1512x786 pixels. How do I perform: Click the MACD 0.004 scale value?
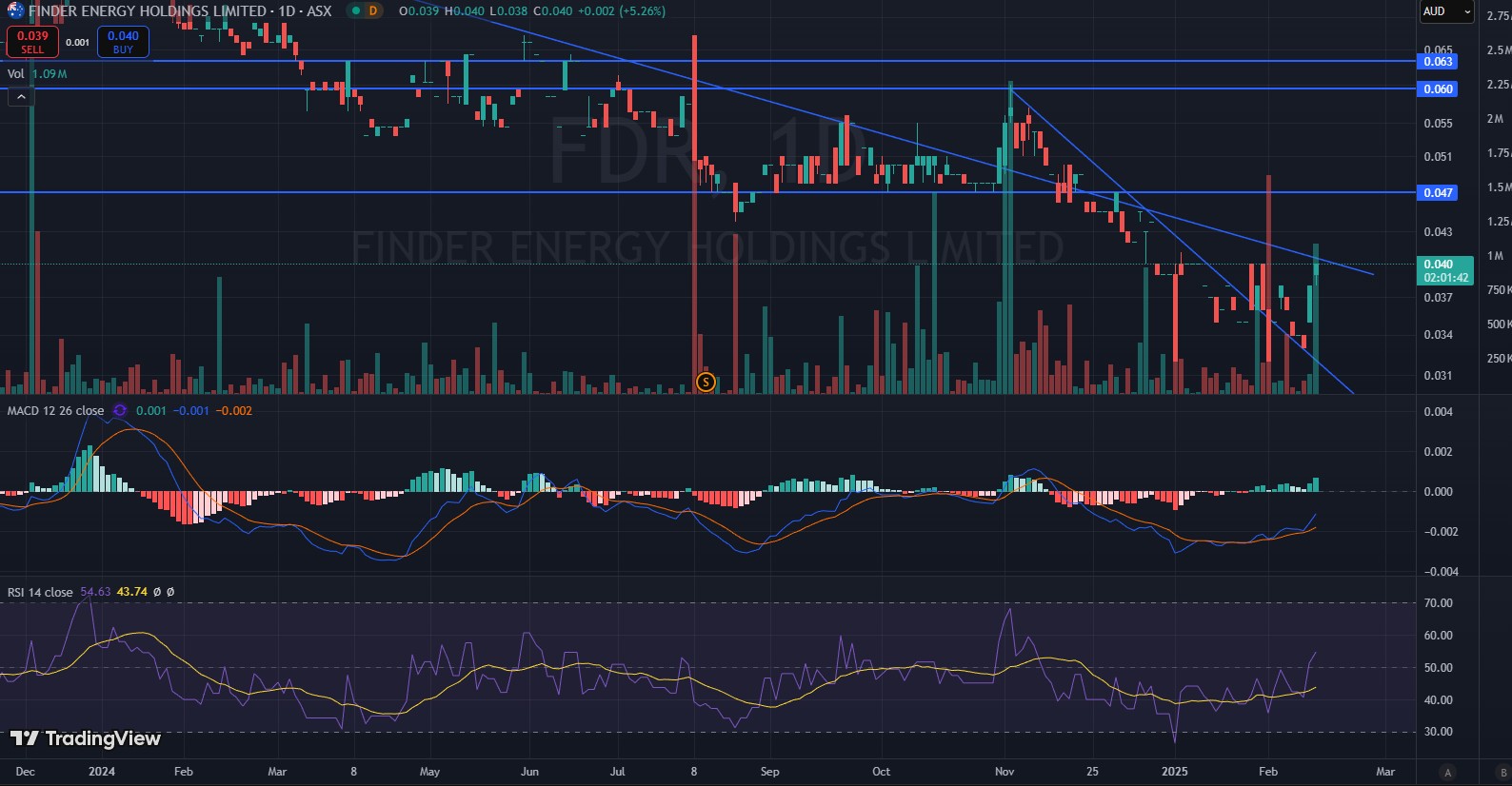click(x=1438, y=412)
